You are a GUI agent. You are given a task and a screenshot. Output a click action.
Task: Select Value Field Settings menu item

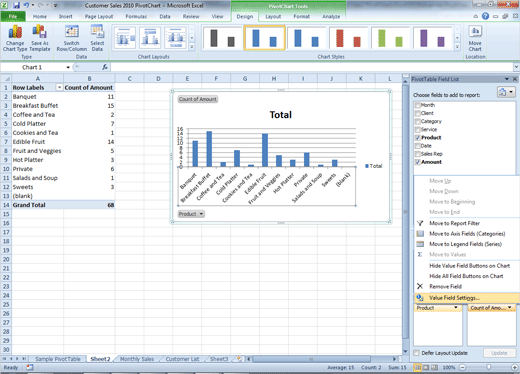tap(467, 298)
